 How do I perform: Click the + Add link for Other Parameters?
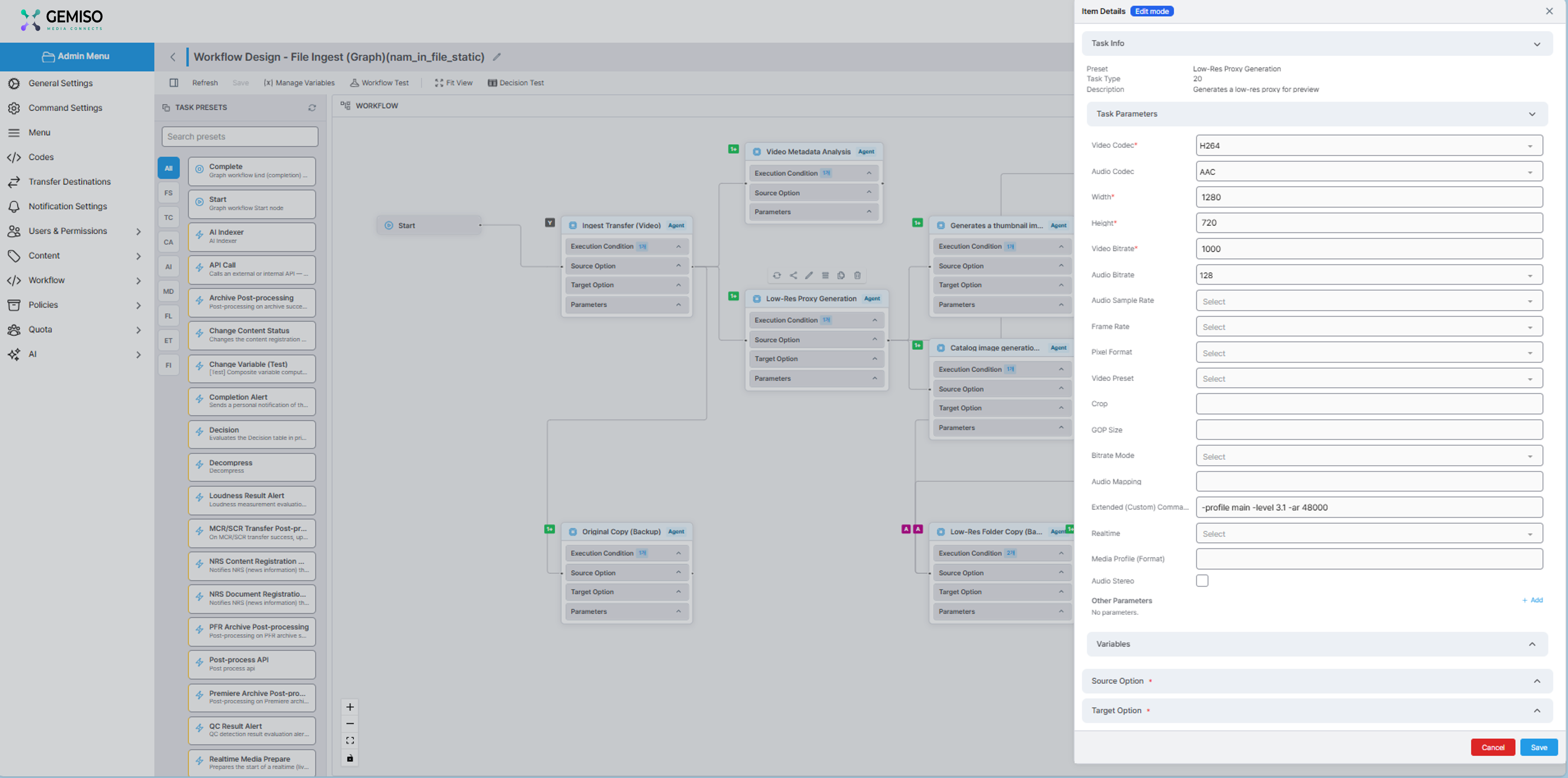click(x=1532, y=600)
